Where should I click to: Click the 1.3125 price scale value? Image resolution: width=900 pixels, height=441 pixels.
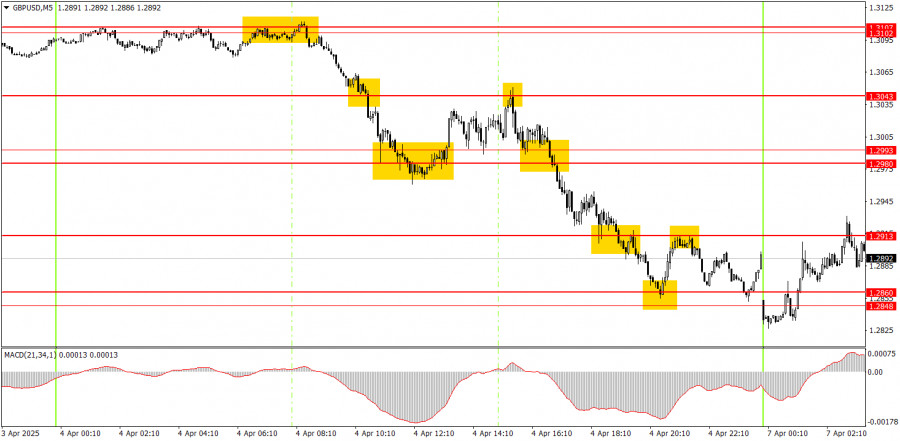882,8
